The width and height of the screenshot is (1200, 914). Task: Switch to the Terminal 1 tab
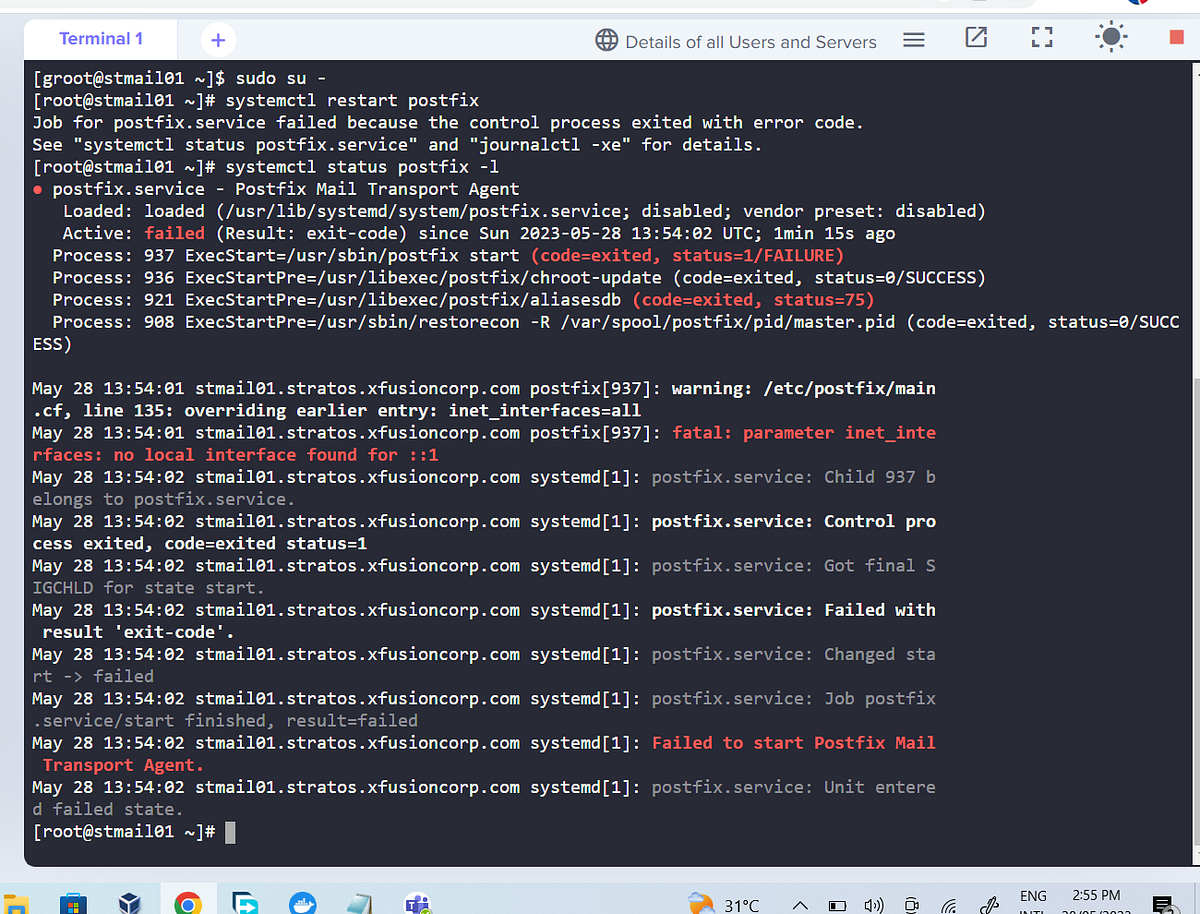[x=100, y=38]
